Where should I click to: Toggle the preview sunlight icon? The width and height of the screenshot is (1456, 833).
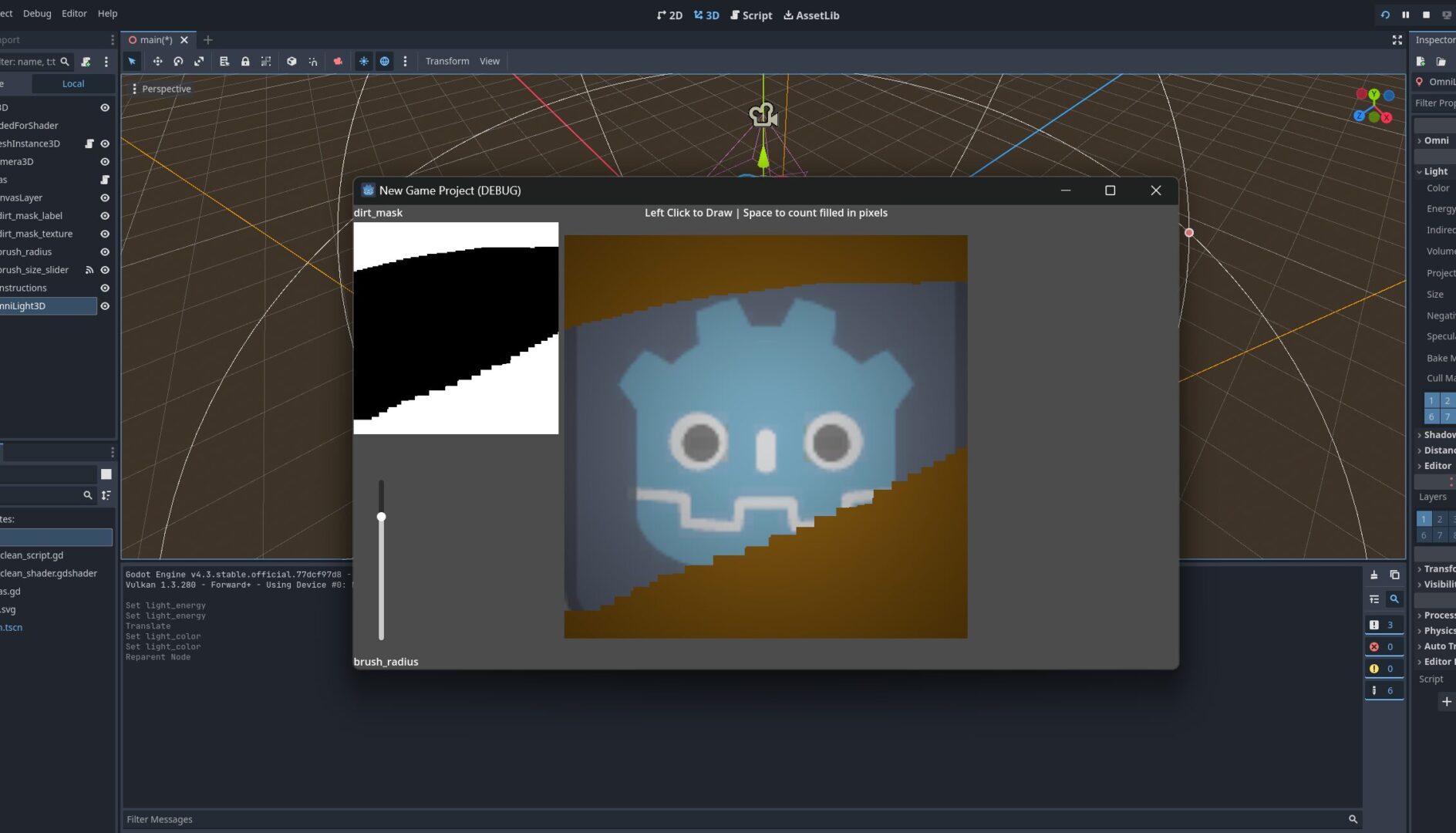point(364,61)
